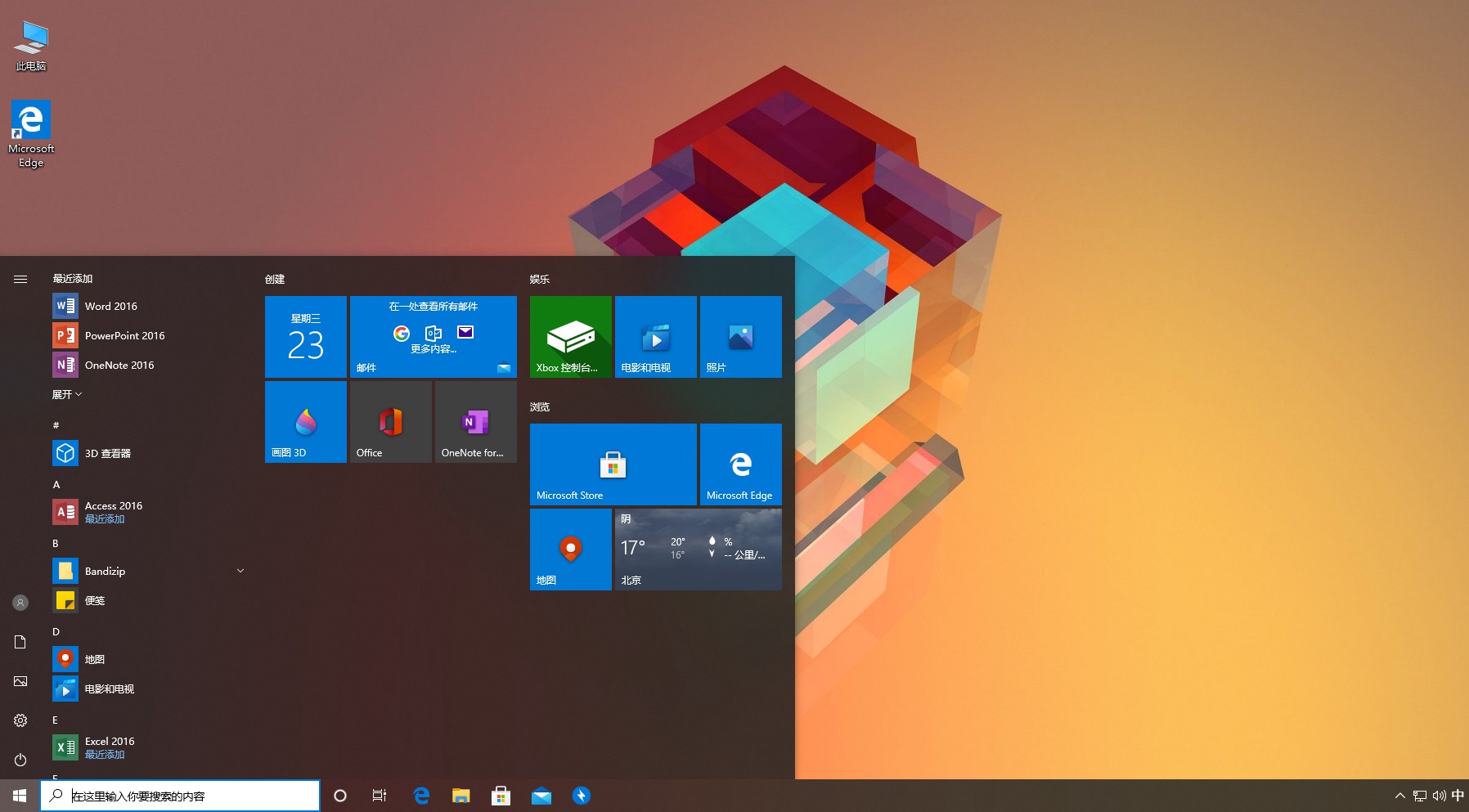The image size is (1469, 812).
Task: Click the Beijing weather tile
Action: [x=698, y=550]
